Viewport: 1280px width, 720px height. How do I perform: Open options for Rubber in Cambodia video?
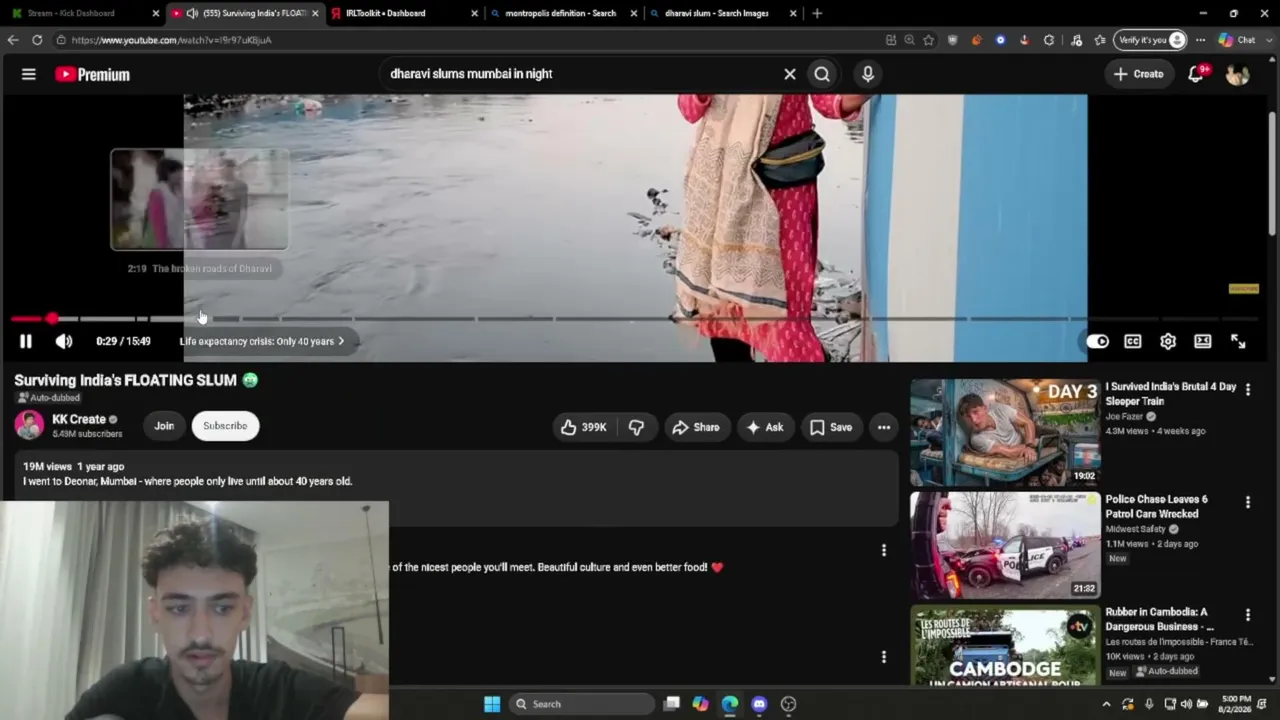1247,615
